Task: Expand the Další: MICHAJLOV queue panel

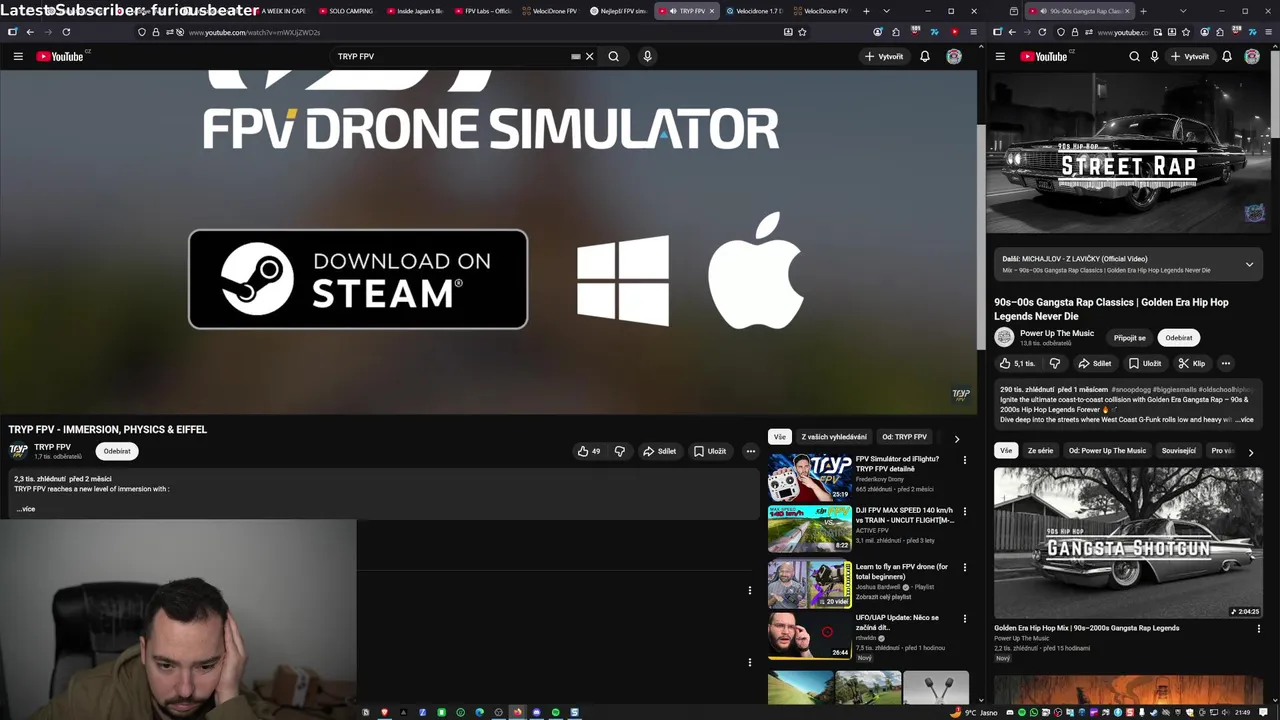Action: coord(1249,265)
